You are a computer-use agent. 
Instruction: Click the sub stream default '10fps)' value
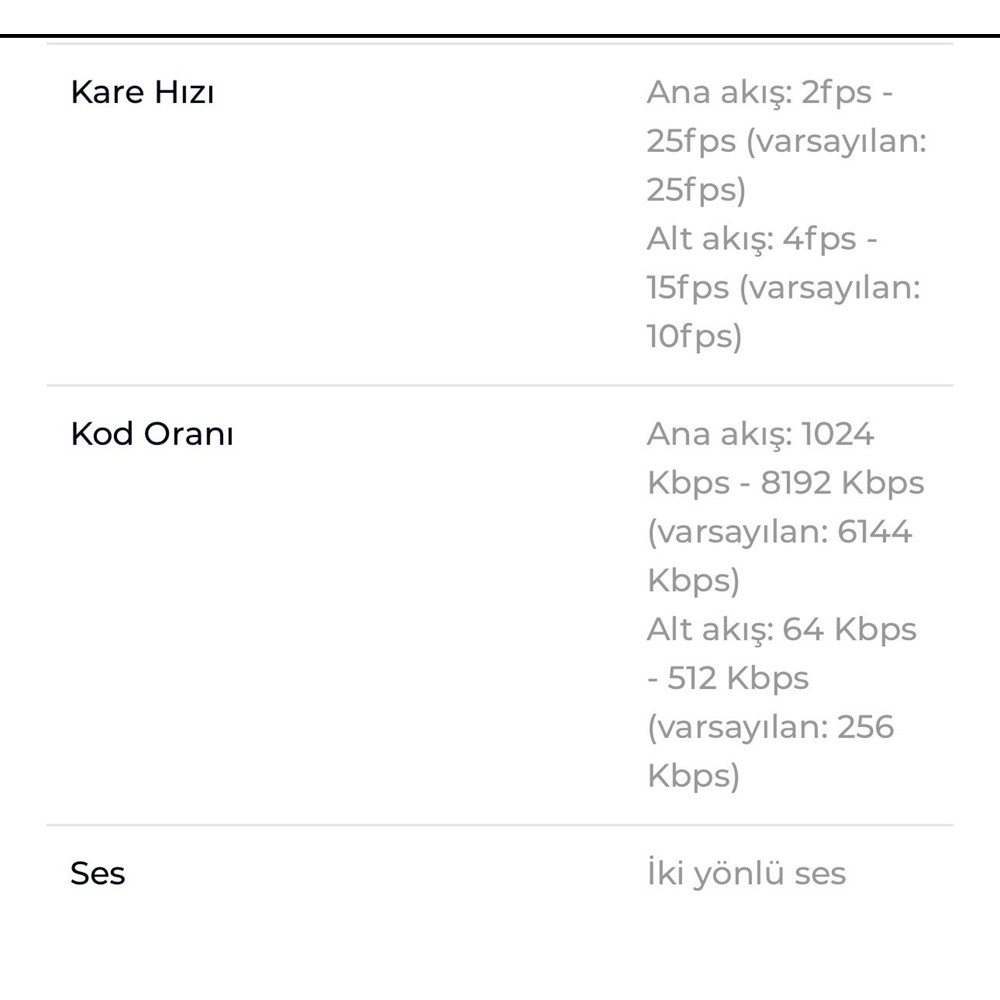[694, 337]
